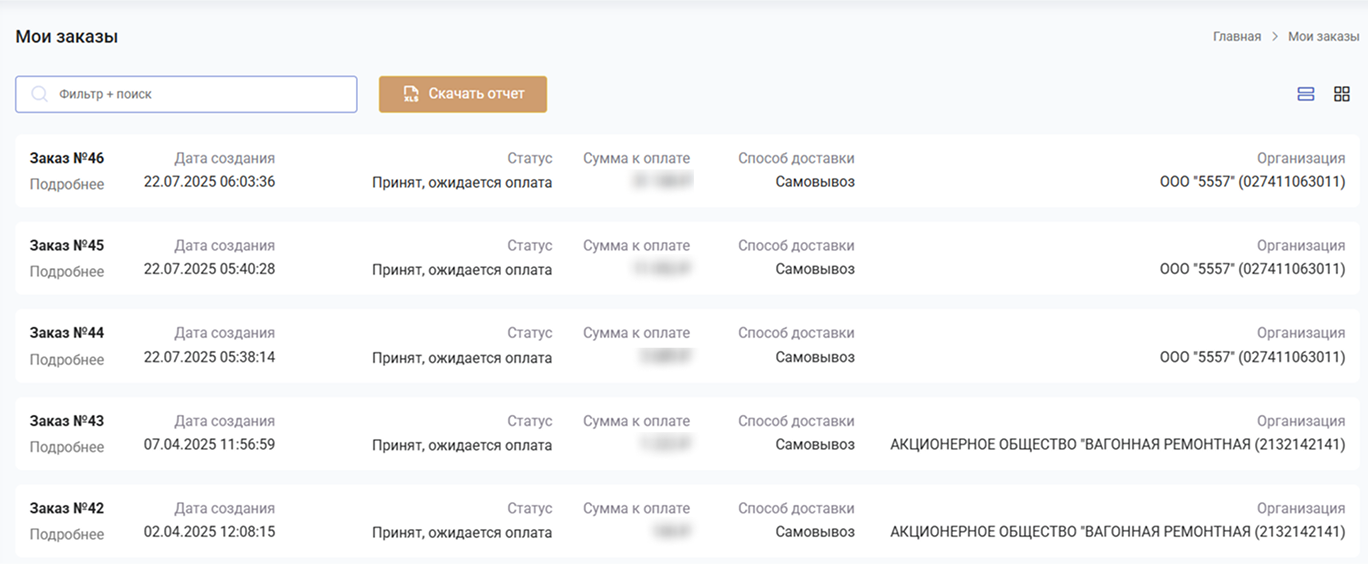
Task: Open 'Подробнее' for order №46
Action: point(66,184)
